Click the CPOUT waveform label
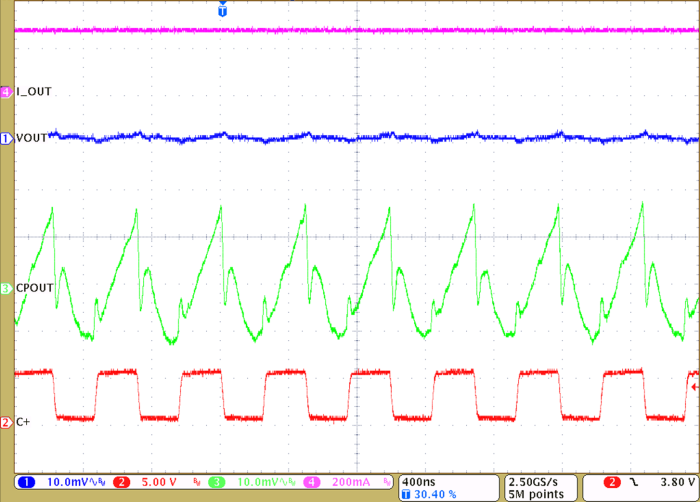 36,288
